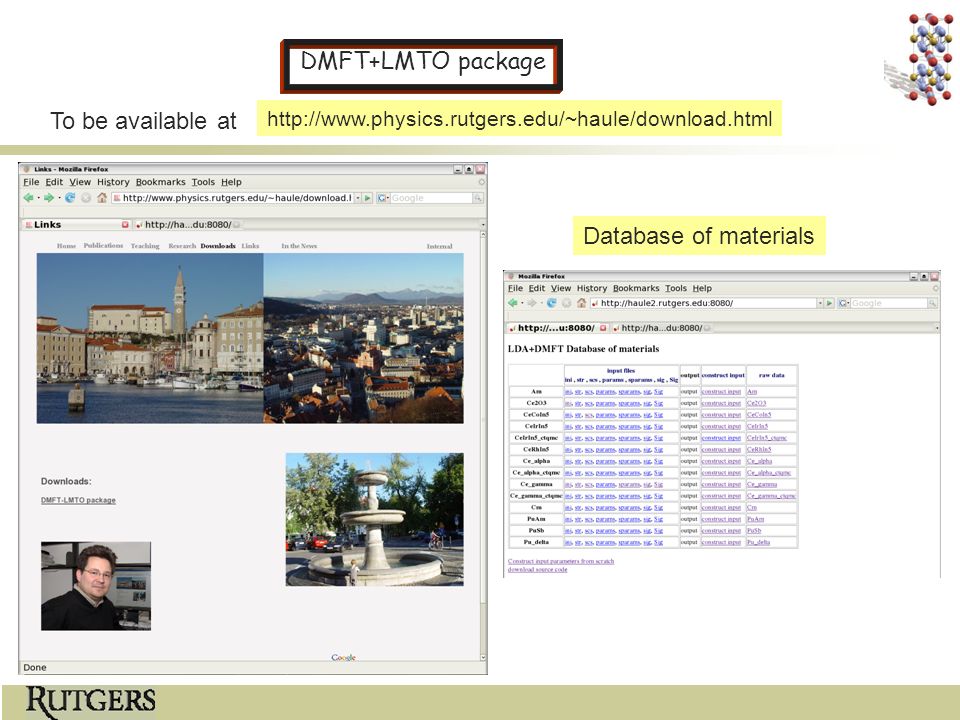Switch to http://ha...du:8080/ tab in database window
The image size is (960, 720).
click(661, 328)
